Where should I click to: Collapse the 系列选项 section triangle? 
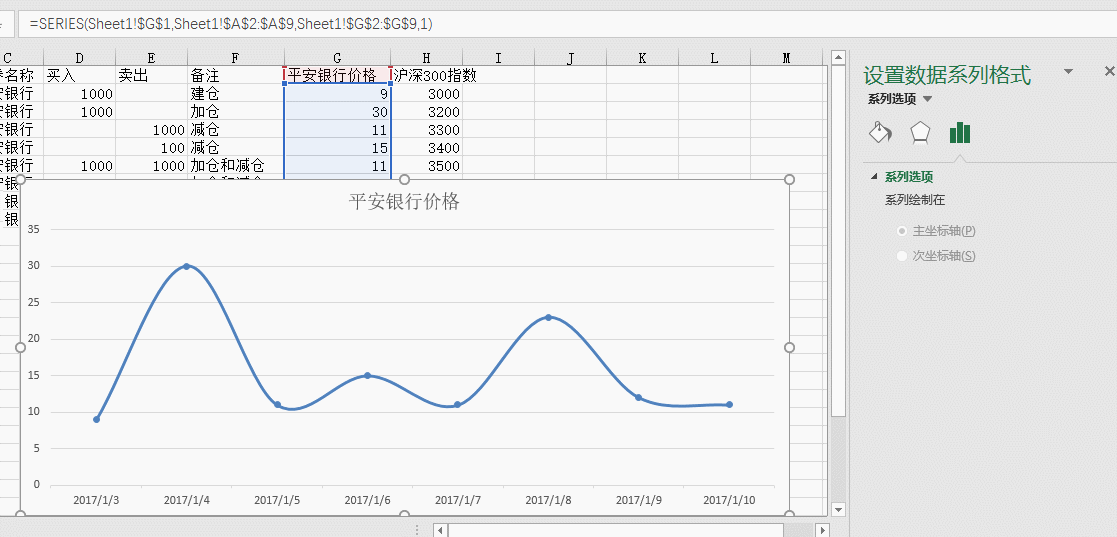tap(874, 177)
